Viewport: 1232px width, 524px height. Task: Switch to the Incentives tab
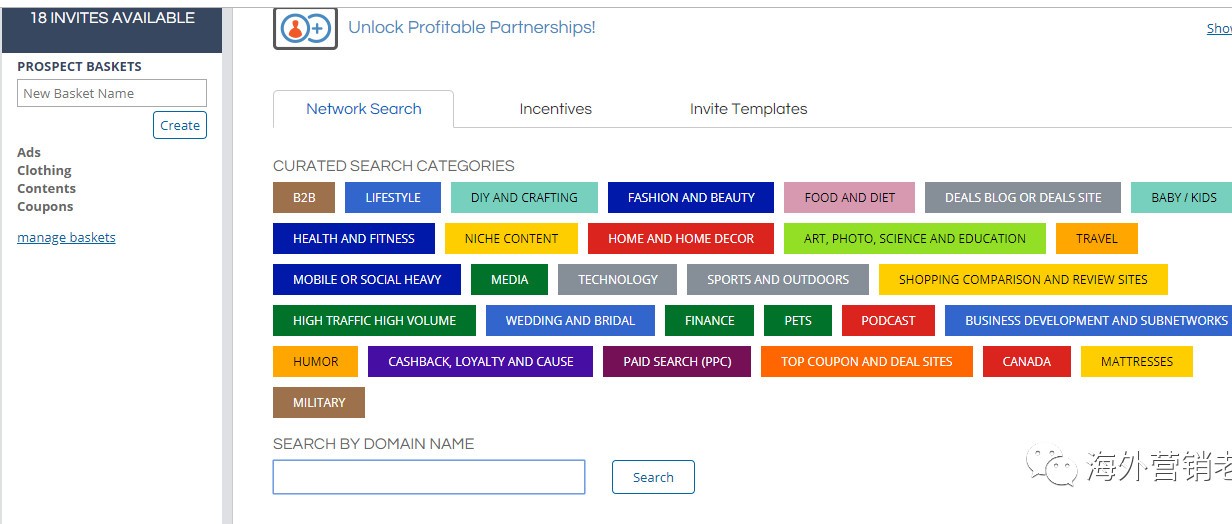[555, 109]
